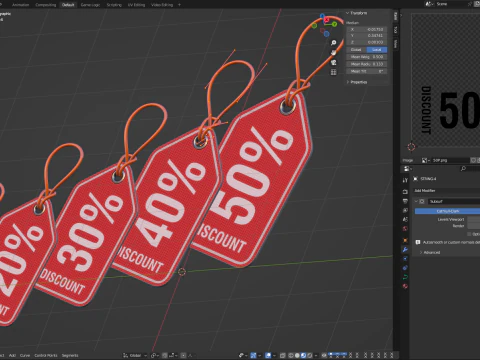Click the blue Z axis on navigation gizmo

point(322,16)
